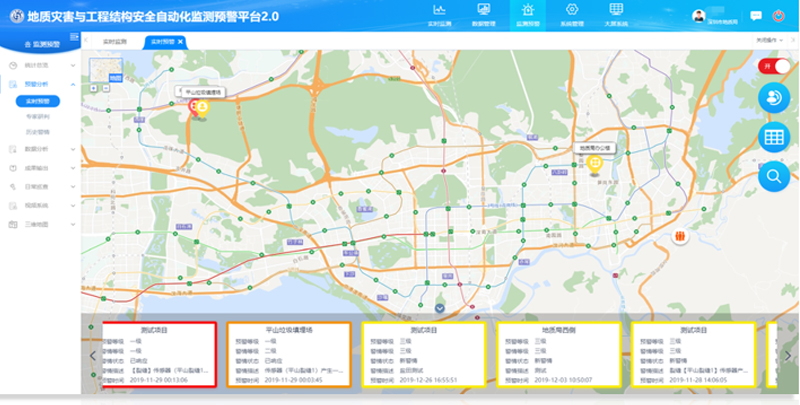Collapse the 预警分析 sidebar section
Image resolution: width=800 pixels, height=405 pixels.
(x=74, y=85)
